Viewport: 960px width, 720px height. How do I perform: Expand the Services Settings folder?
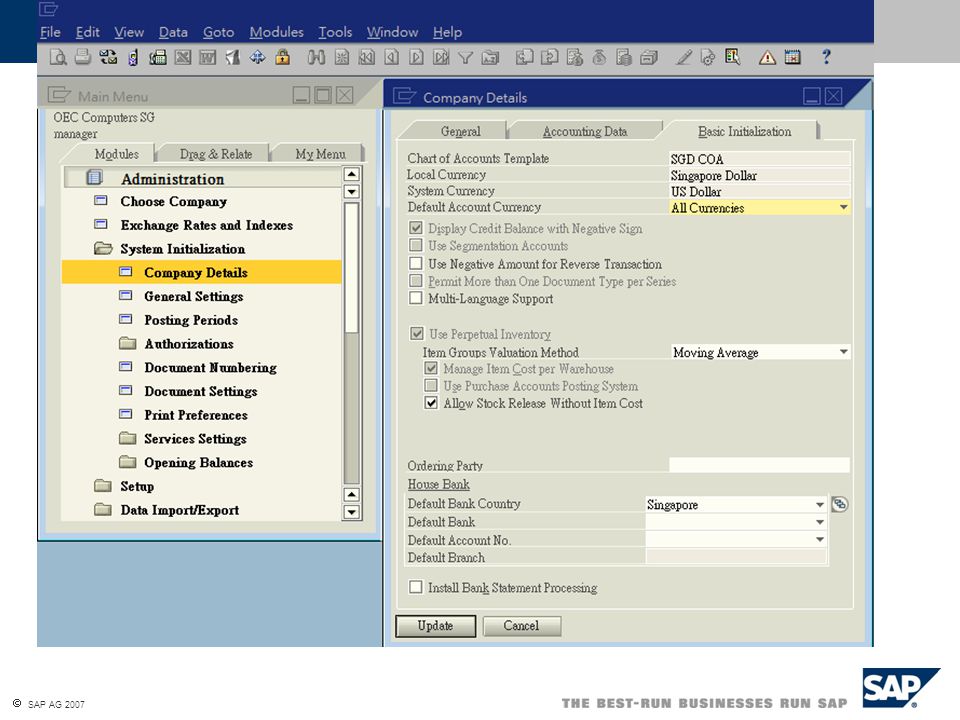(x=127, y=438)
